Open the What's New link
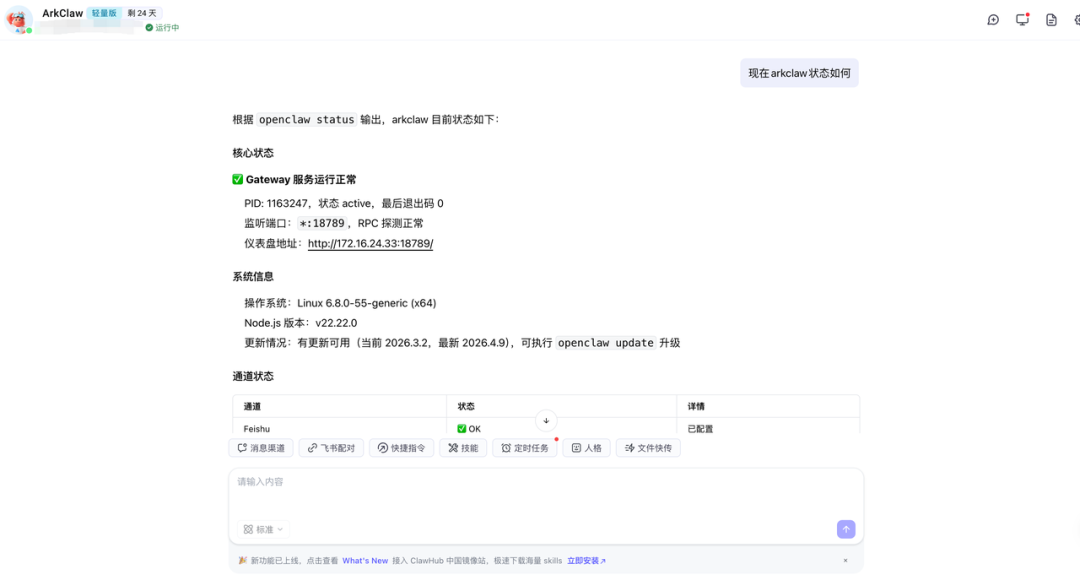 pos(365,561)
